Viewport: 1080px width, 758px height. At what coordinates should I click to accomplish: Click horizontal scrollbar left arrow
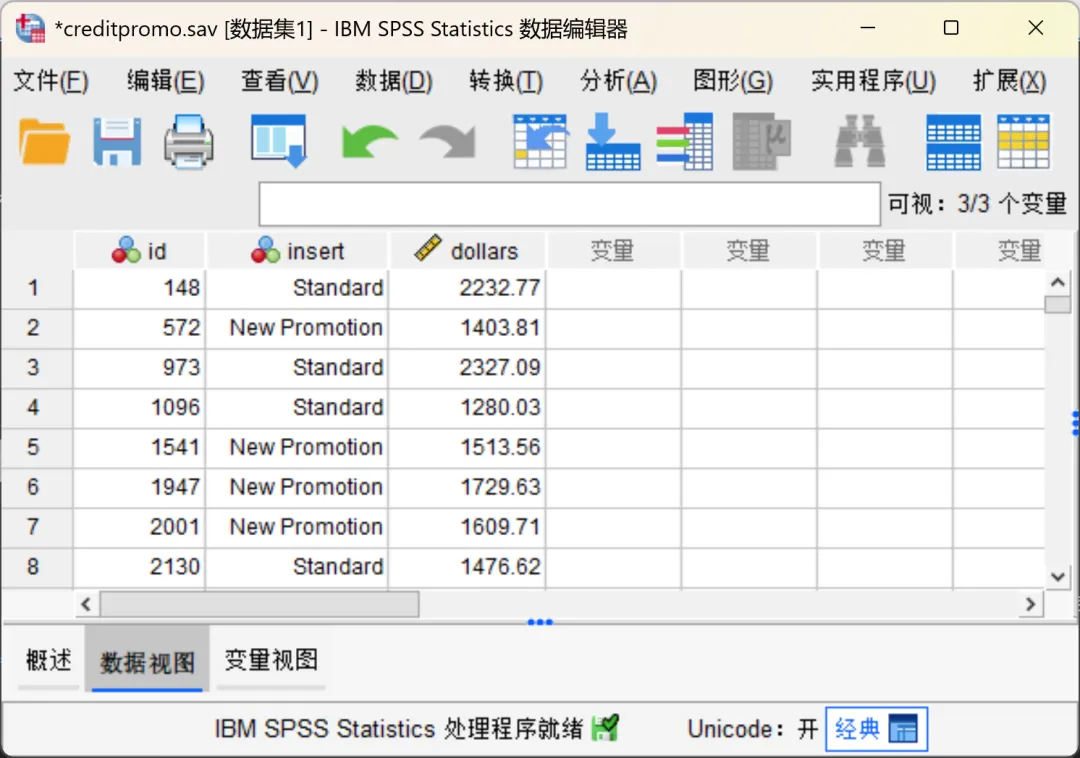[86, 604]
